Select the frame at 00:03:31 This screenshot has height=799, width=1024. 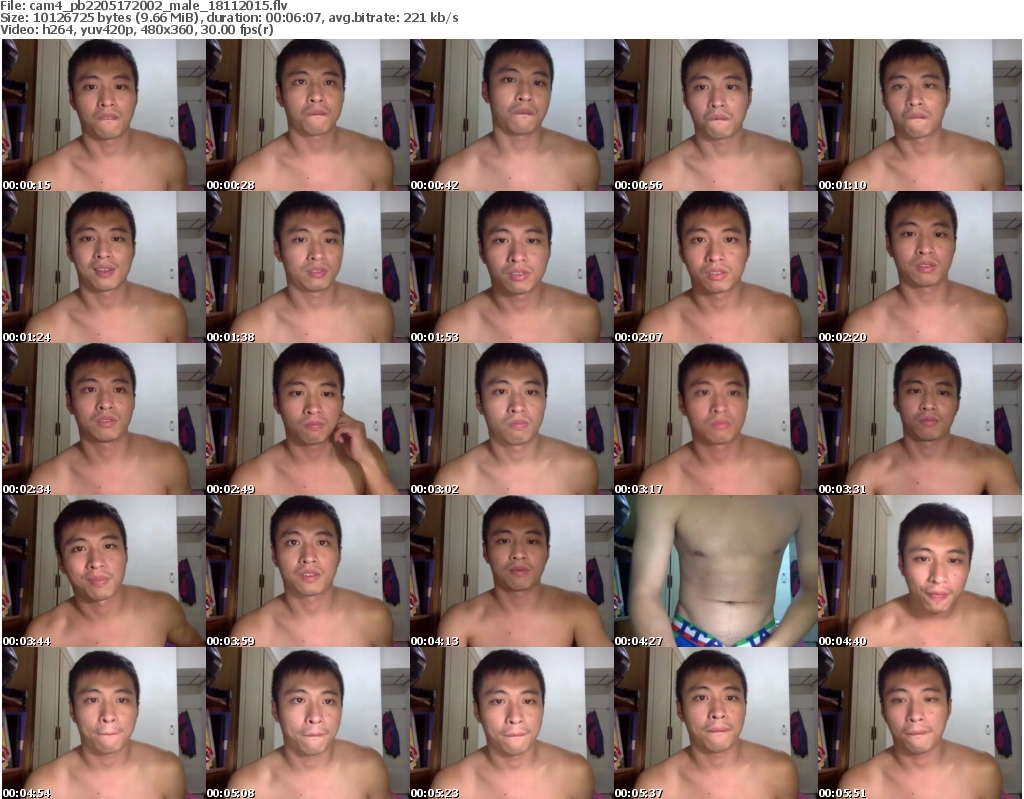(920, 419)
